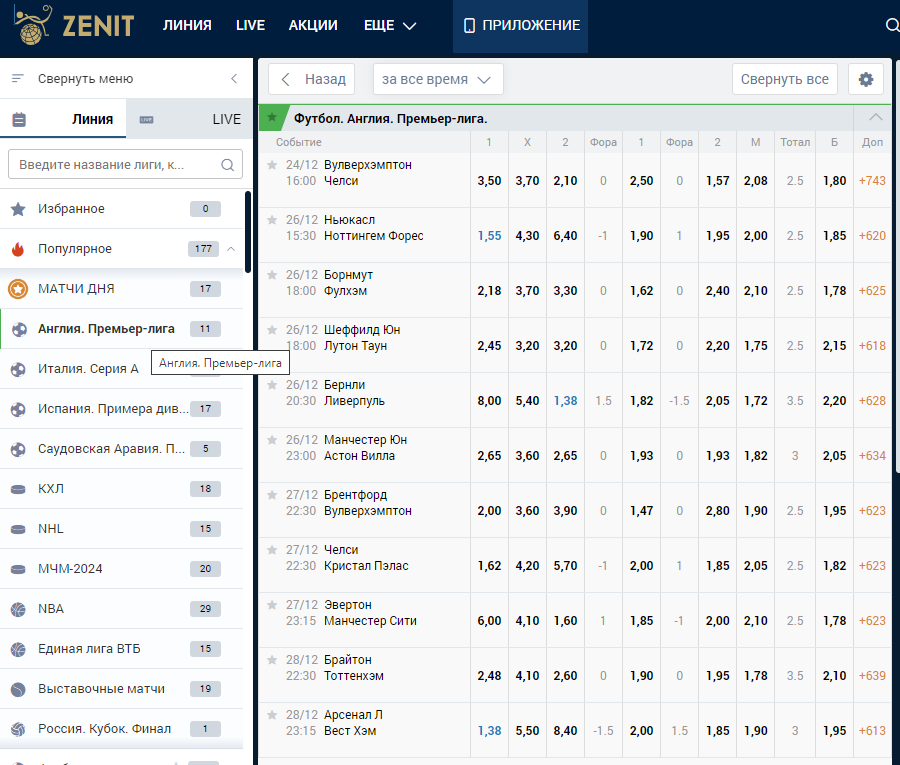Favorite the Челси – Кристал Пэлас star
Screen dimensions: 900x765
(x=272, y=550)
